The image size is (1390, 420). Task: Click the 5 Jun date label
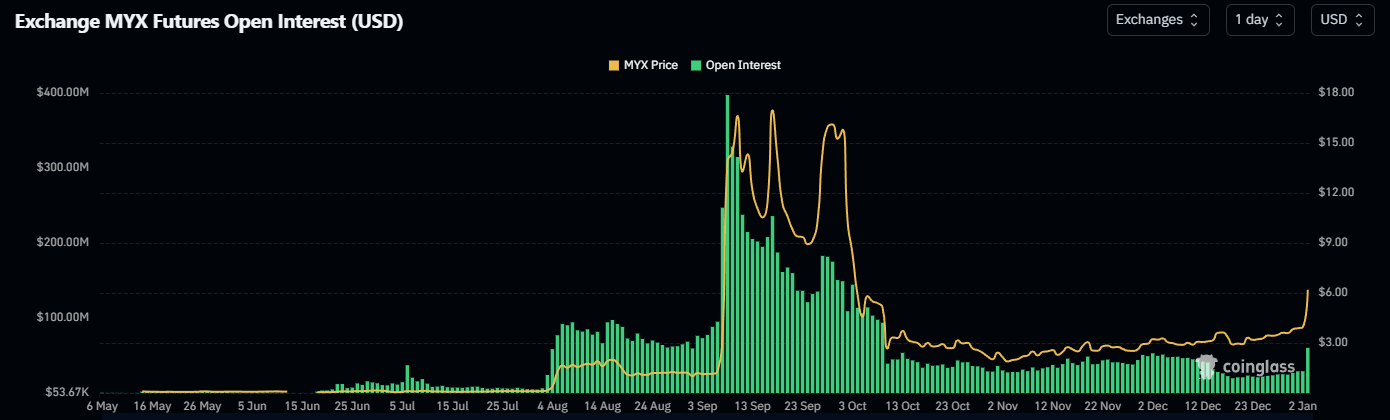252,408
